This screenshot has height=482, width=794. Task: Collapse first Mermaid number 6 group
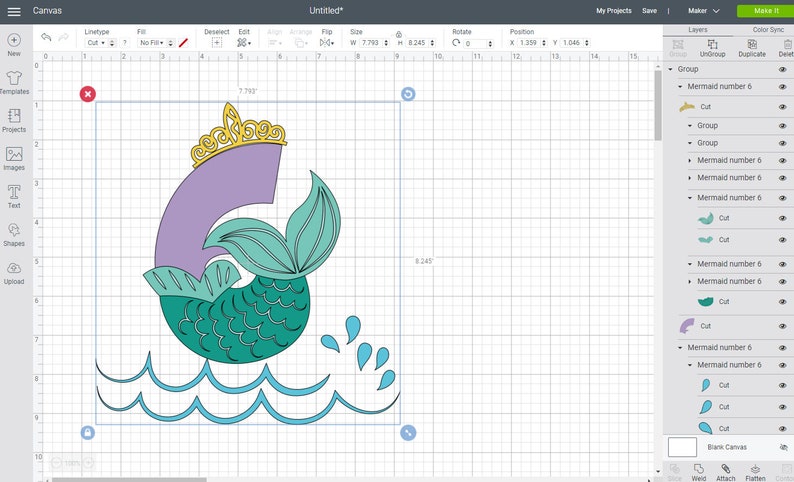point(680,87)
